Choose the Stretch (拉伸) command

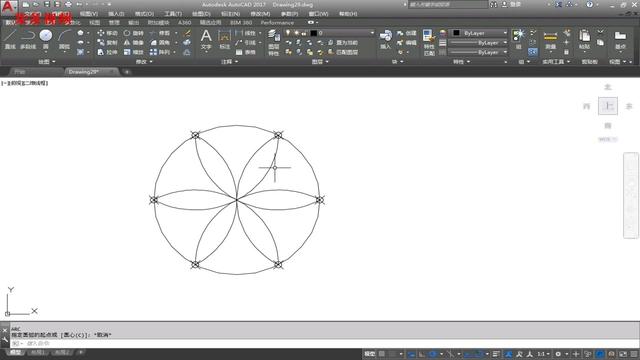[x=107, y=52]
